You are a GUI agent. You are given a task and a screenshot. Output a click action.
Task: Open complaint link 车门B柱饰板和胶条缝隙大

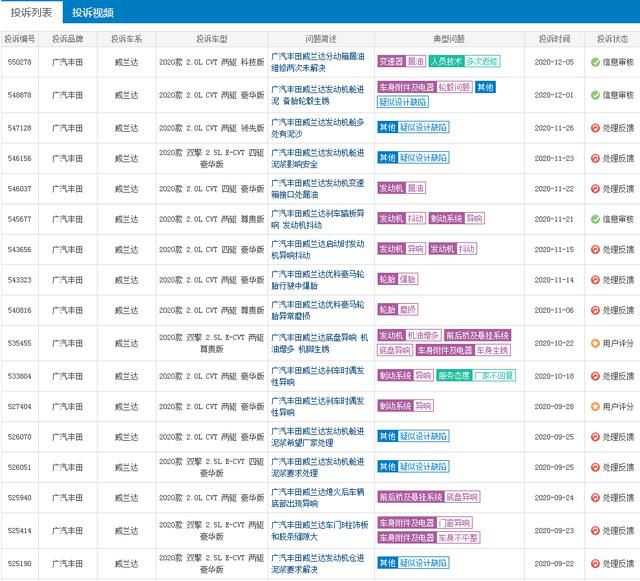(320, 531)
